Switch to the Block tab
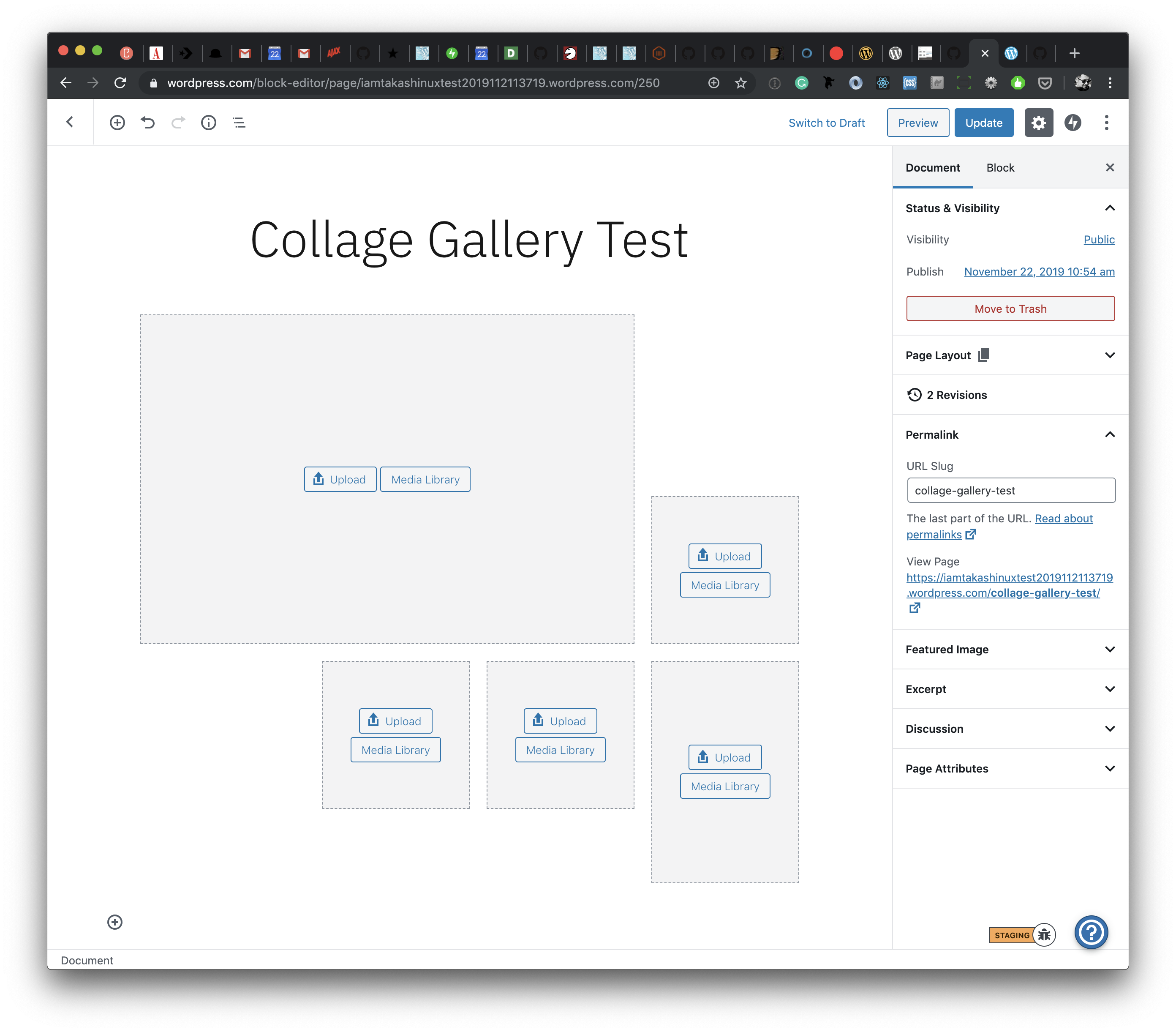The height and width of the screenshot is (1032, 1176). click(x=1000, y=167)
